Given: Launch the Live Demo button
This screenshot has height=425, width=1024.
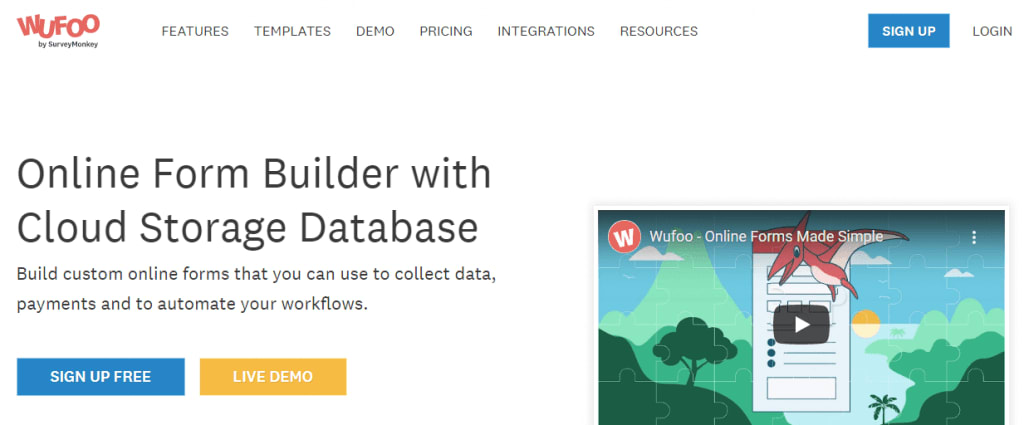Looking at the screenshot, I should (273, 377).
